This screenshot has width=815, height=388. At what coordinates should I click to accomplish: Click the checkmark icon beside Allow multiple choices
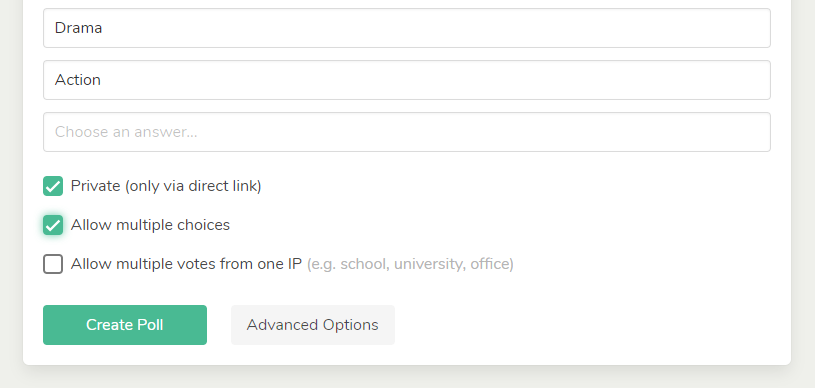(53, 225)
